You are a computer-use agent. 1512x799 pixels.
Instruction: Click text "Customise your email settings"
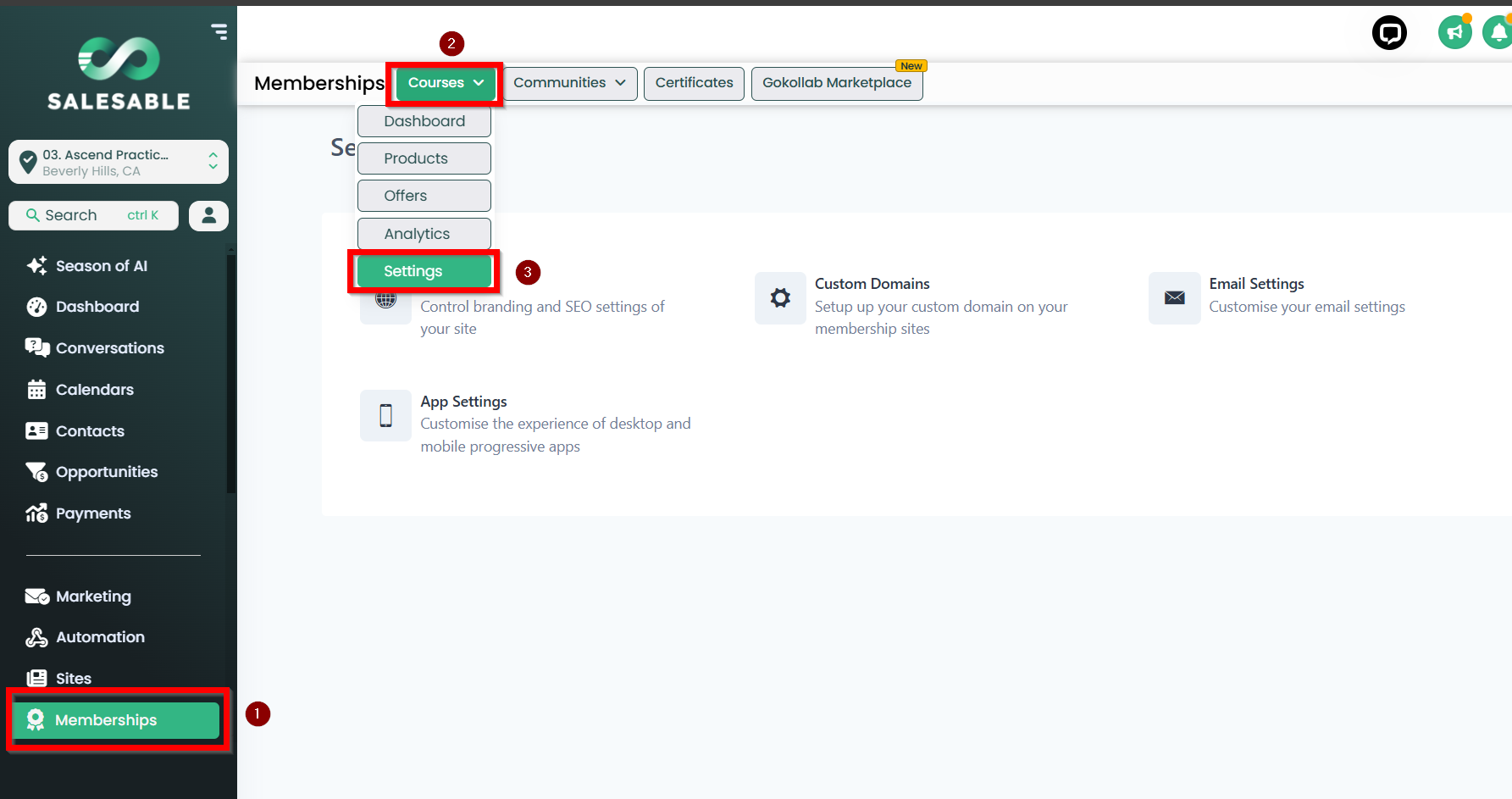tap(1307, 307)
